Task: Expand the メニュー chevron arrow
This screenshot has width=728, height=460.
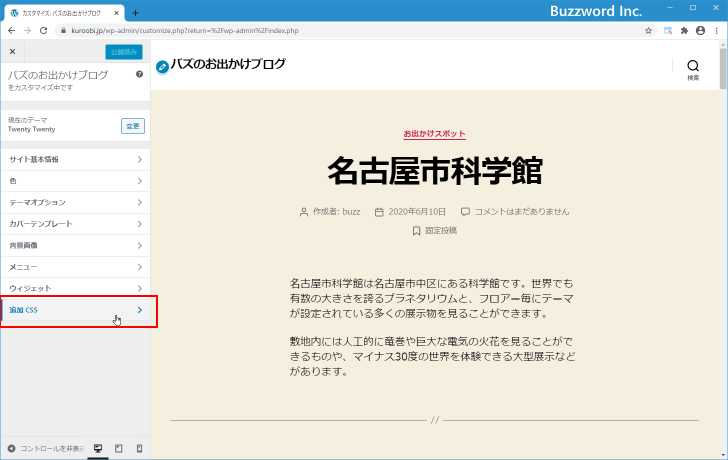Action: tap(140, 267)
